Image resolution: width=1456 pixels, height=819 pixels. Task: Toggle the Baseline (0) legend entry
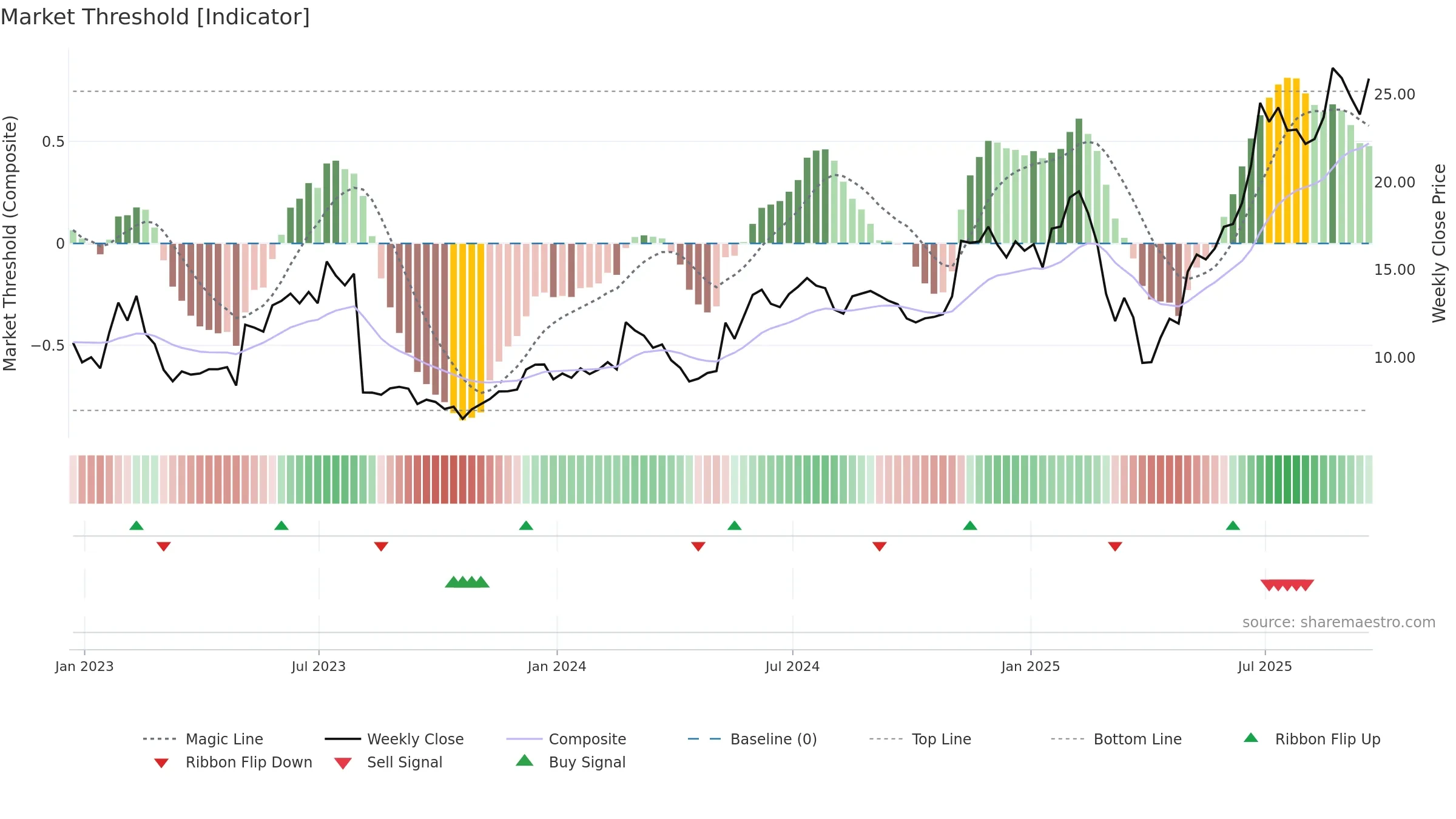click(x=752, y=739)
